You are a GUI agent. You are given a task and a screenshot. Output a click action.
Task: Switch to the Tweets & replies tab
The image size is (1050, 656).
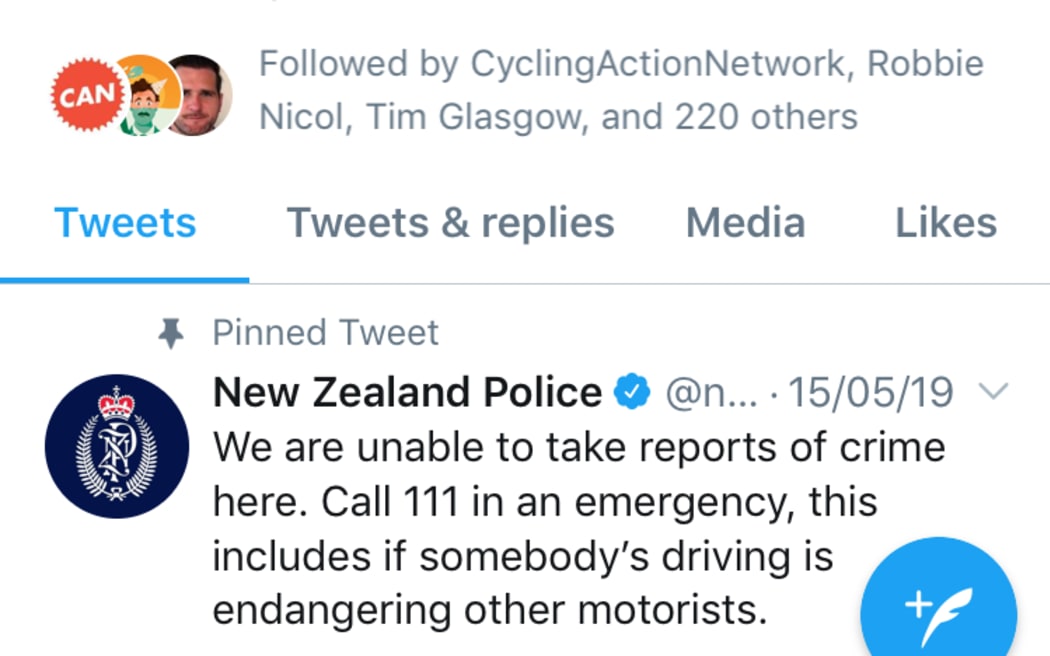[450, 223]
